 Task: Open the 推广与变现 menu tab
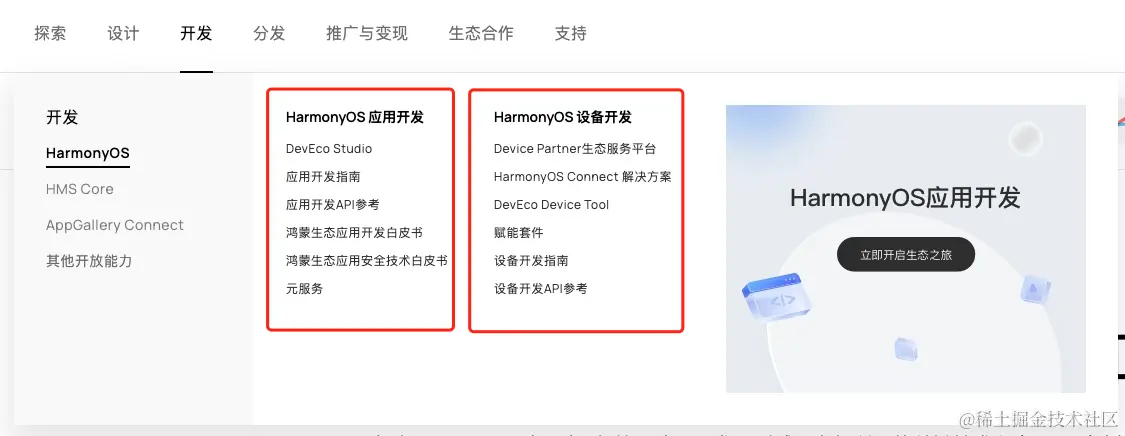[x=367, y=33]
